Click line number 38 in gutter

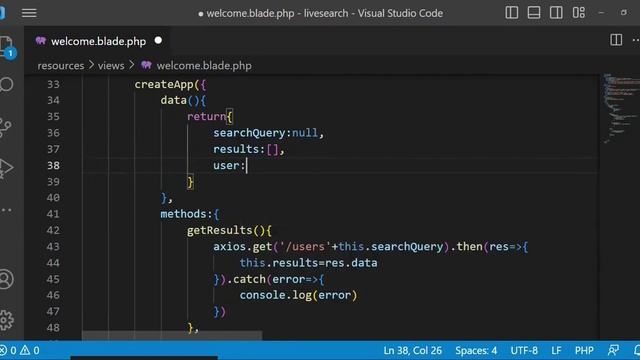53,165
